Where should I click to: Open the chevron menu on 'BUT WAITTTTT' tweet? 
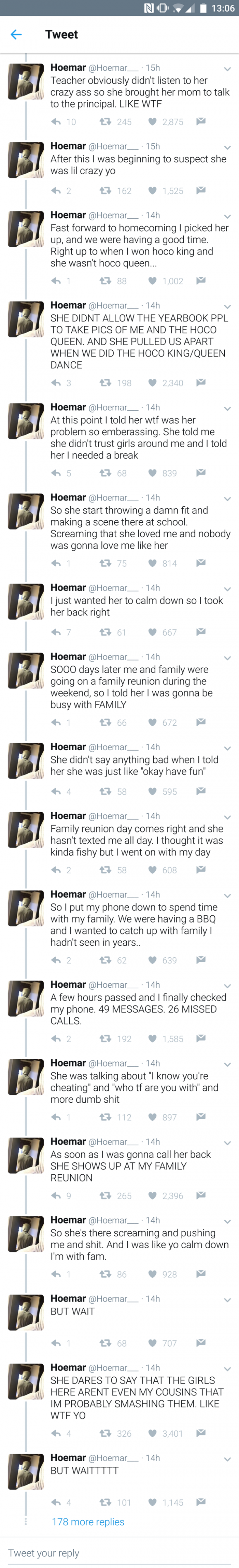click(227, 1460)
